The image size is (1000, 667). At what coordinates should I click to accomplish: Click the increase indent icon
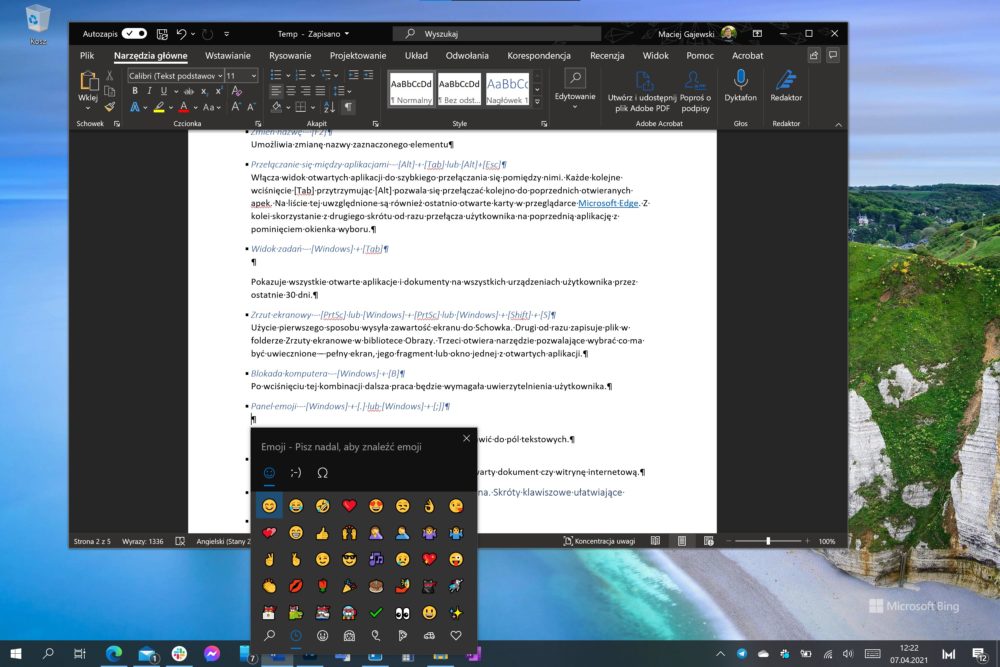point(368,75)
